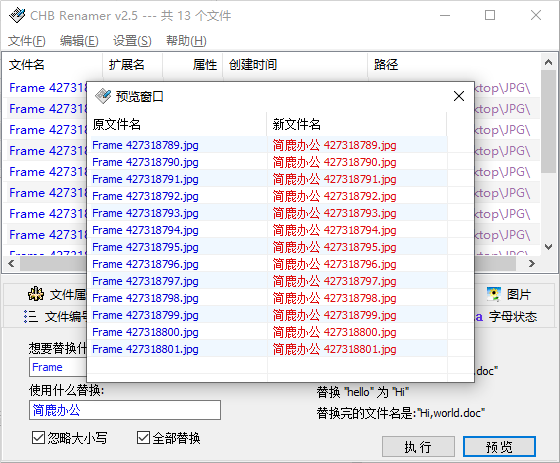
Task: Click the 新文件名 column header in preview
Action: tap(357, 124)
